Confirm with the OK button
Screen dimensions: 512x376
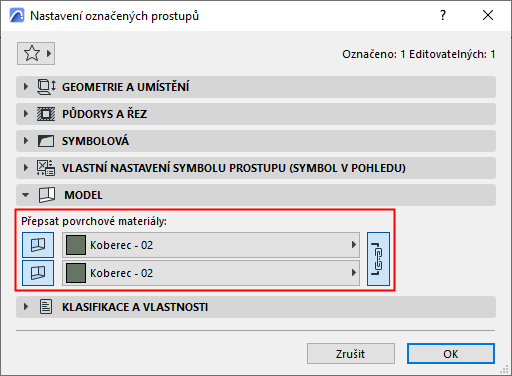pyautogui.click(x=451, y=354)
